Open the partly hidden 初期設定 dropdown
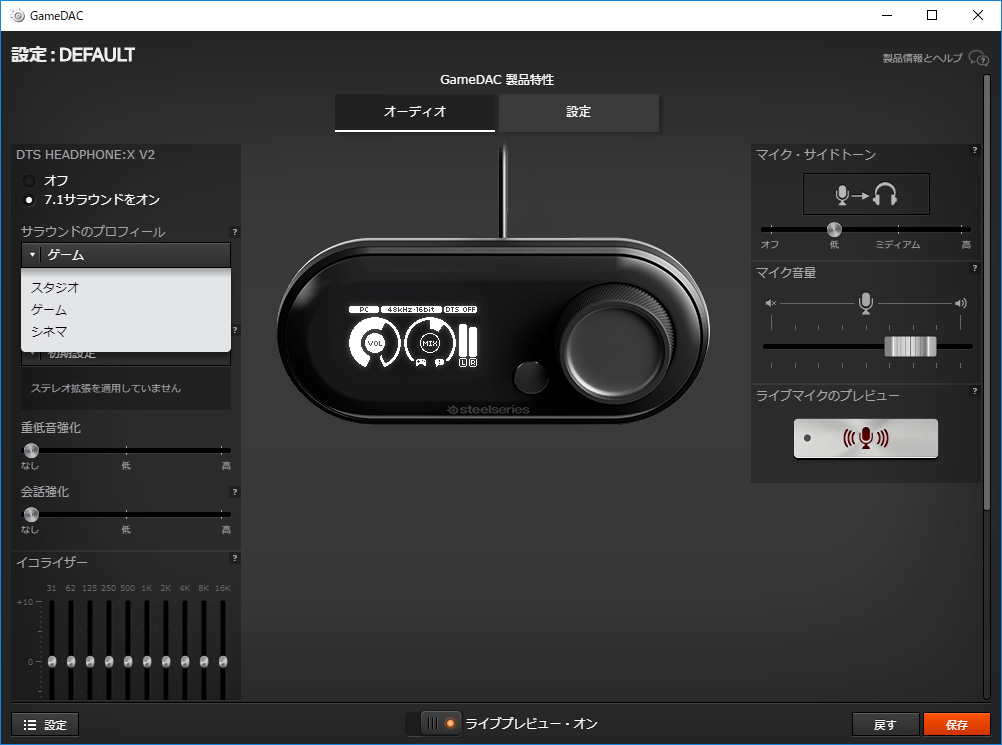Viewport: 1002px width, 745px height. pyautogui.click(x=126, y=358)
